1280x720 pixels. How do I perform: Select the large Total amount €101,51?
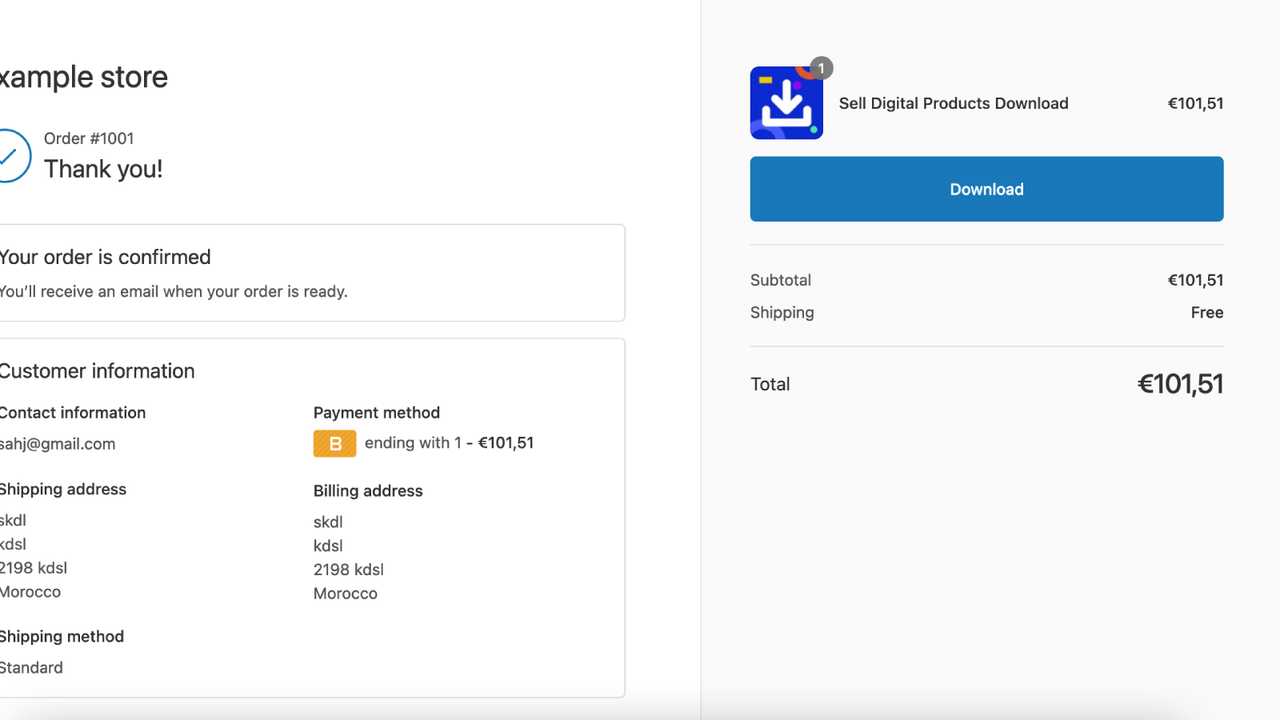coord(1180,384)
